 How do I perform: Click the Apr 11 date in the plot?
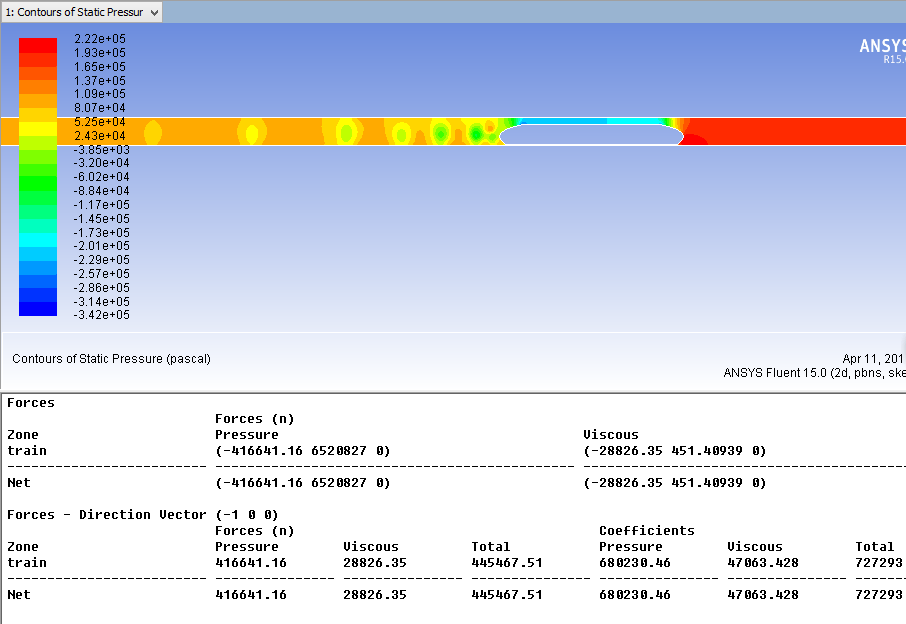click(872, 359)
